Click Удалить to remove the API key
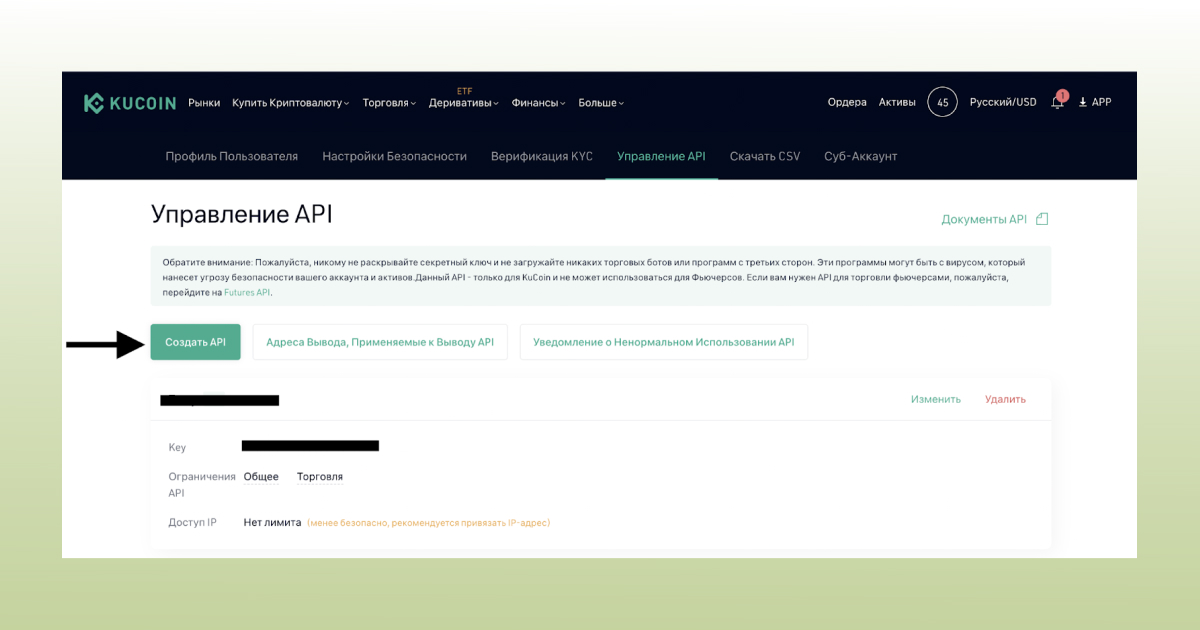1200x630 pixels. point(1005,398)
